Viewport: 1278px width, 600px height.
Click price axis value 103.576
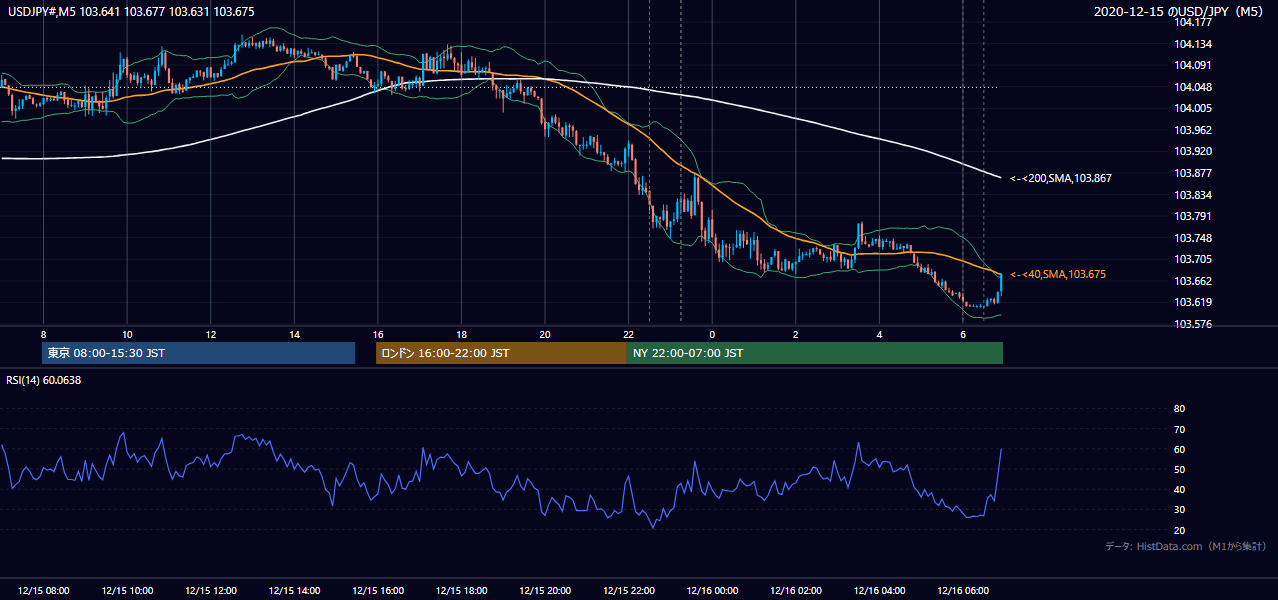(1193, 324)
